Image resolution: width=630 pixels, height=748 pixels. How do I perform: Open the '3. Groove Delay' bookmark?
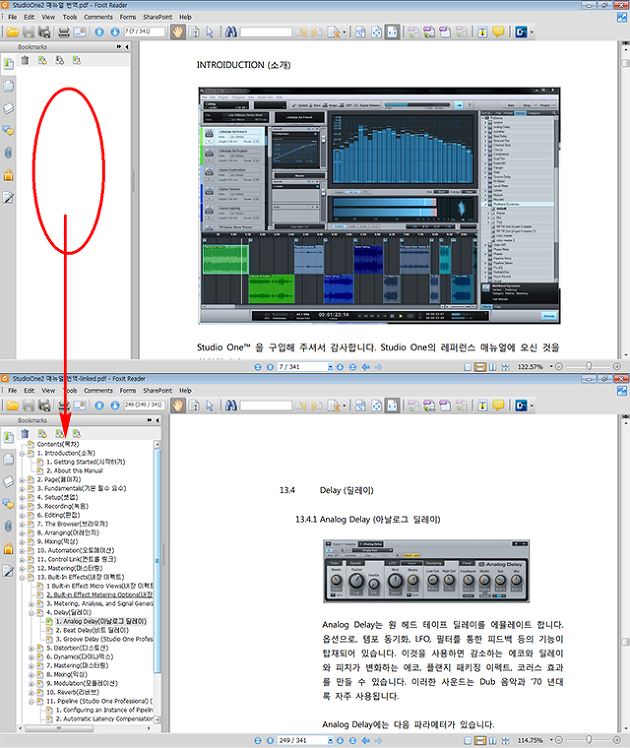click(x=104, y=639)
